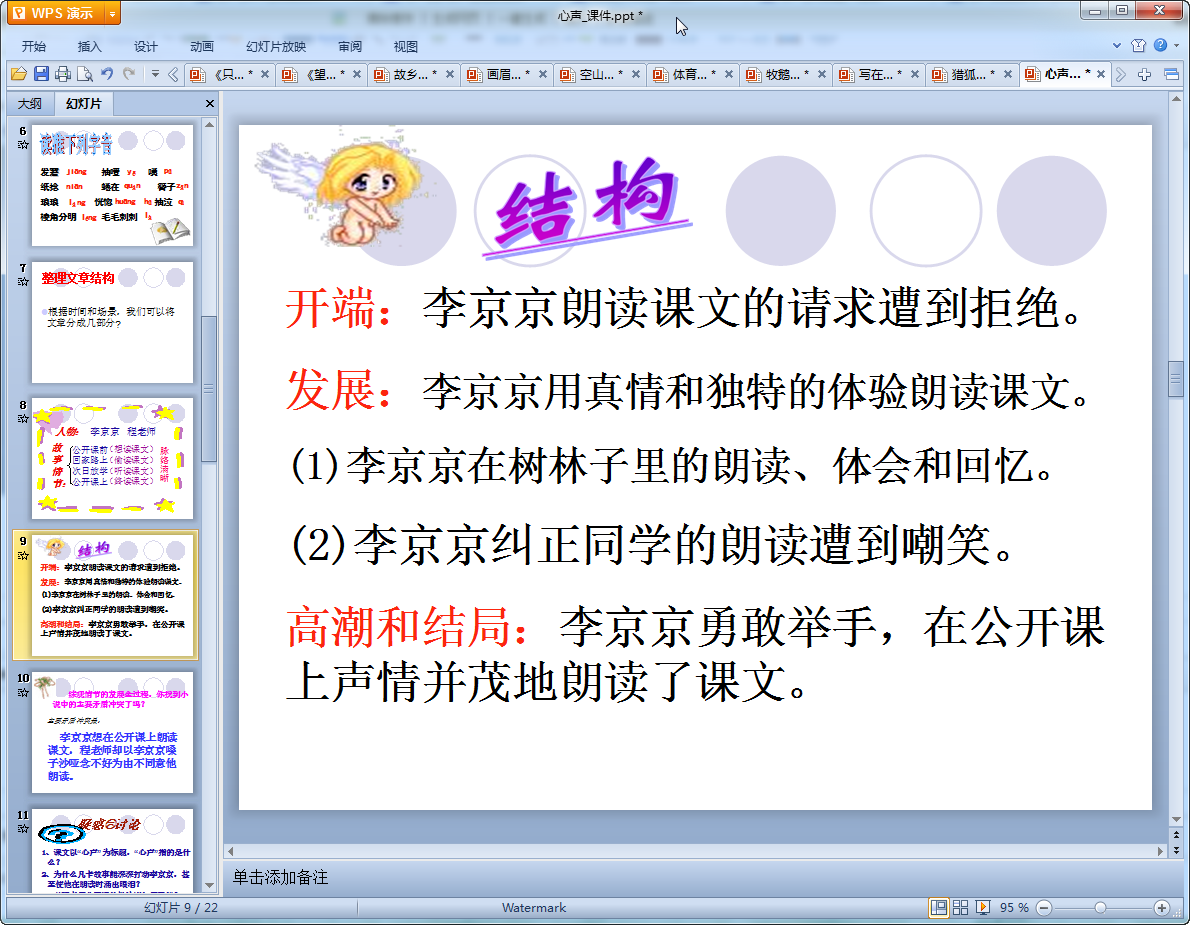The image size is (1190, 925).
Task: Open the skin/shirt icon in the top right
Action: (x=1138, y=46)
